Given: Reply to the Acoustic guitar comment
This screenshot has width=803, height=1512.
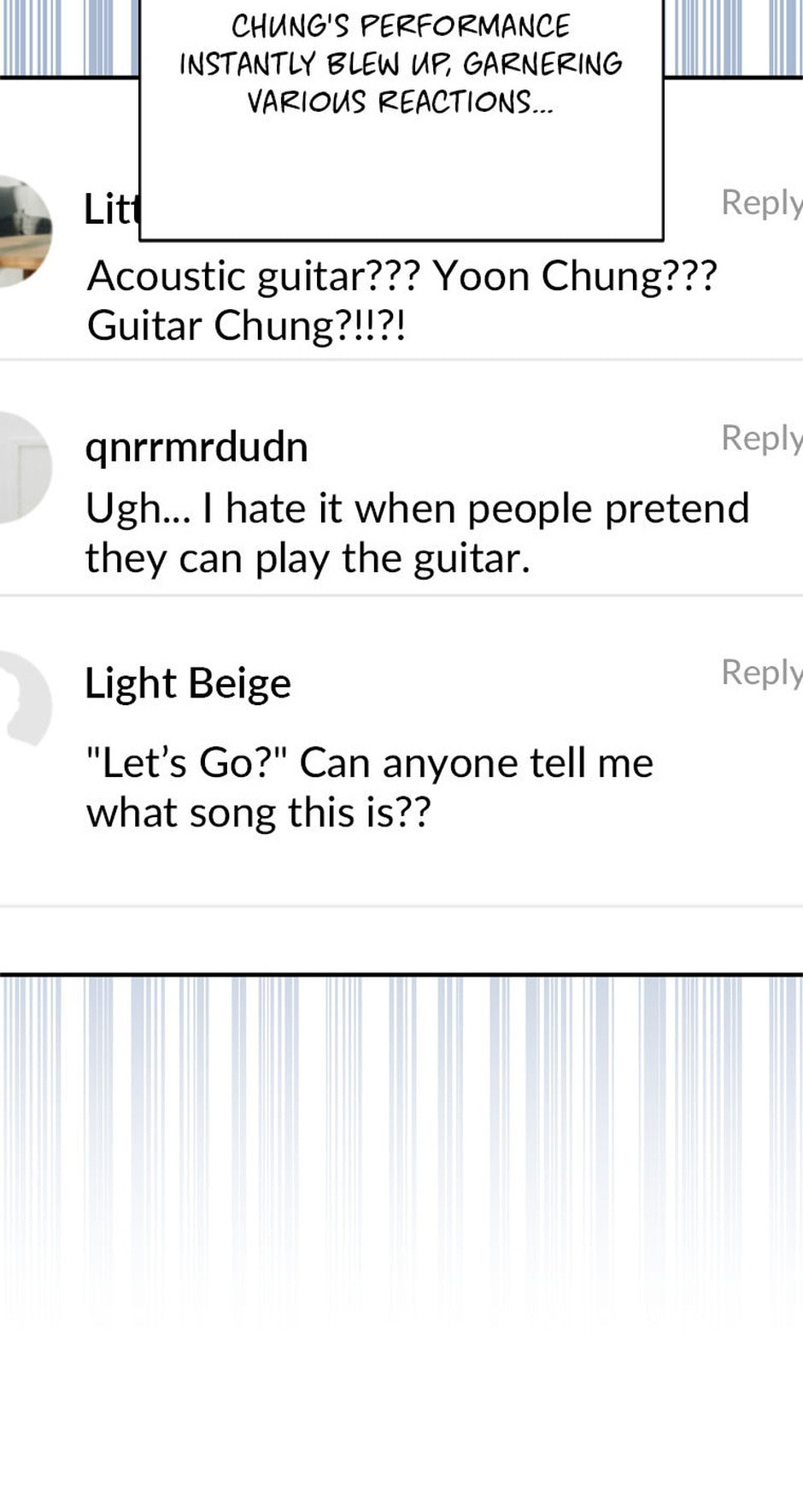Looking at the screenshot, I should click(x=761, y=204).
